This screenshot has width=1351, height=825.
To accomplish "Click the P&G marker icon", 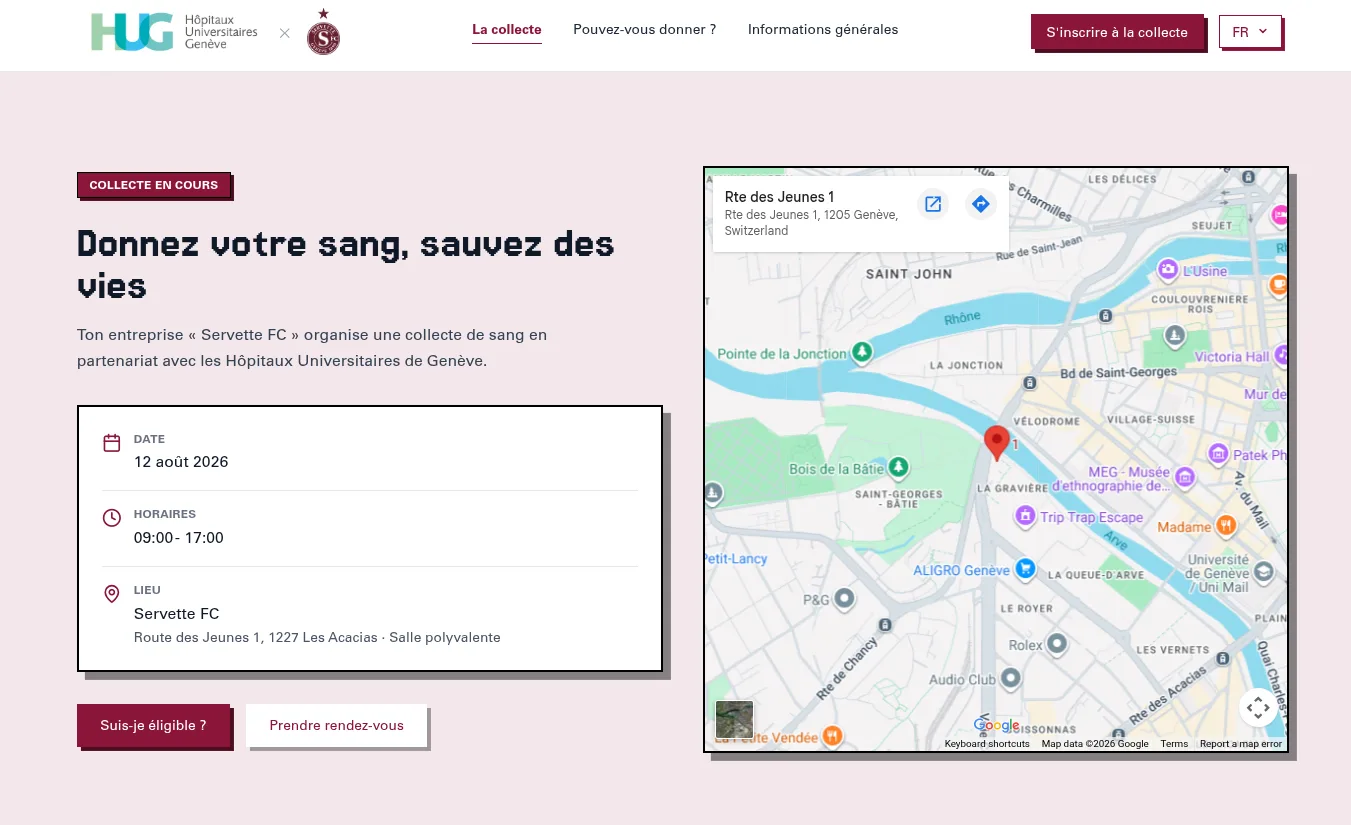I will click(x=846, y=599).
